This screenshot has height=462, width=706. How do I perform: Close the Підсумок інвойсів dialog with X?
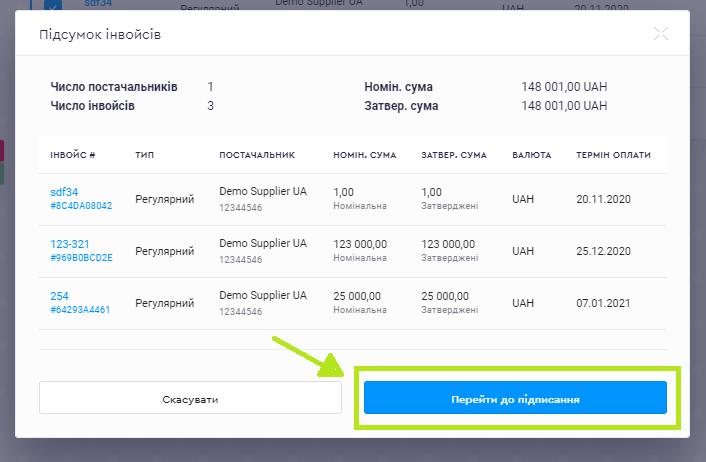660,34
